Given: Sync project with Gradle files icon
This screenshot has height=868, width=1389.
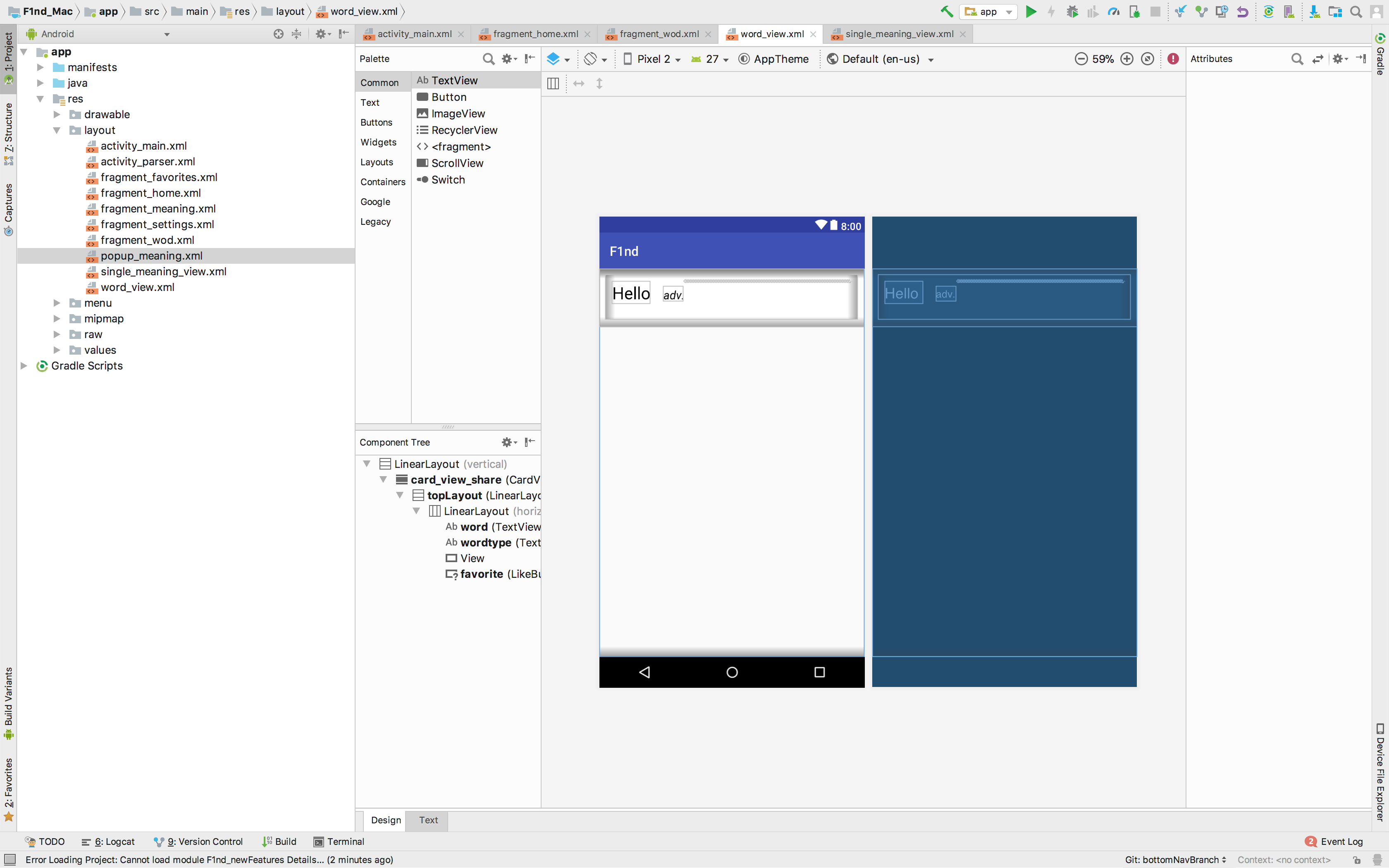Looking at the screenshot, I should (1268, 12).
